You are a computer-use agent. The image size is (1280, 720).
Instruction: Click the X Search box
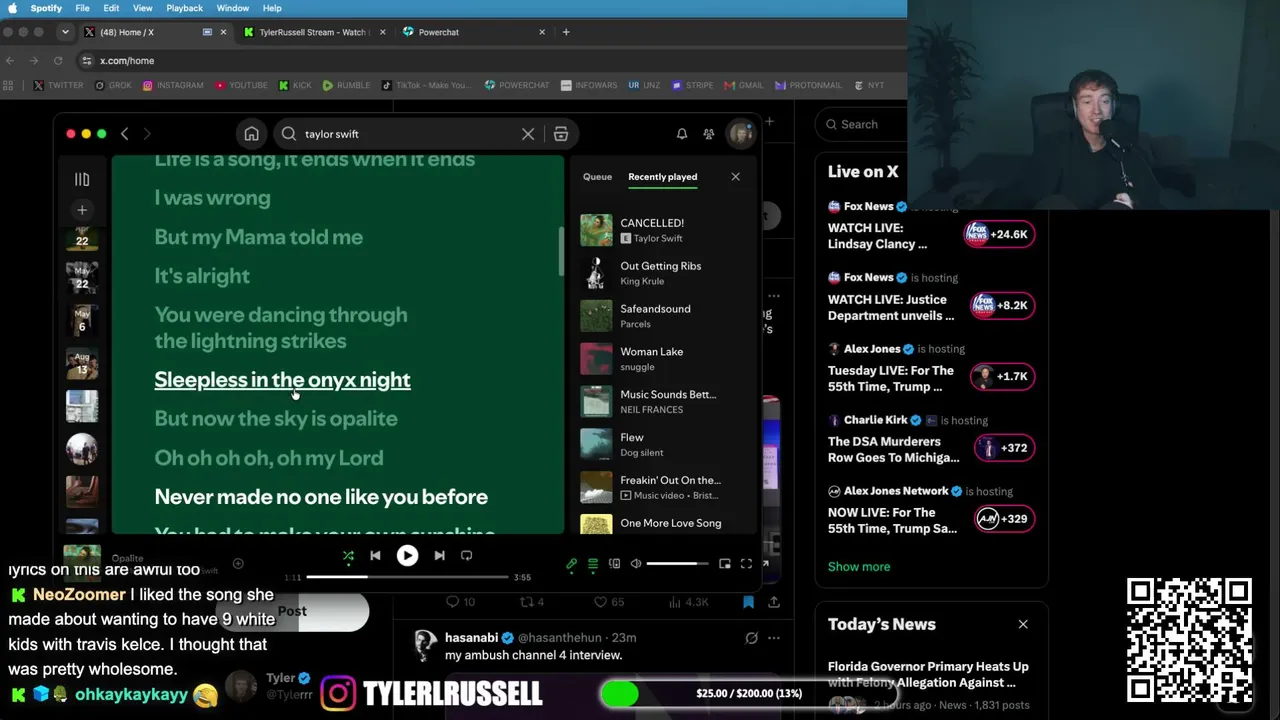[x=862, y=124]
